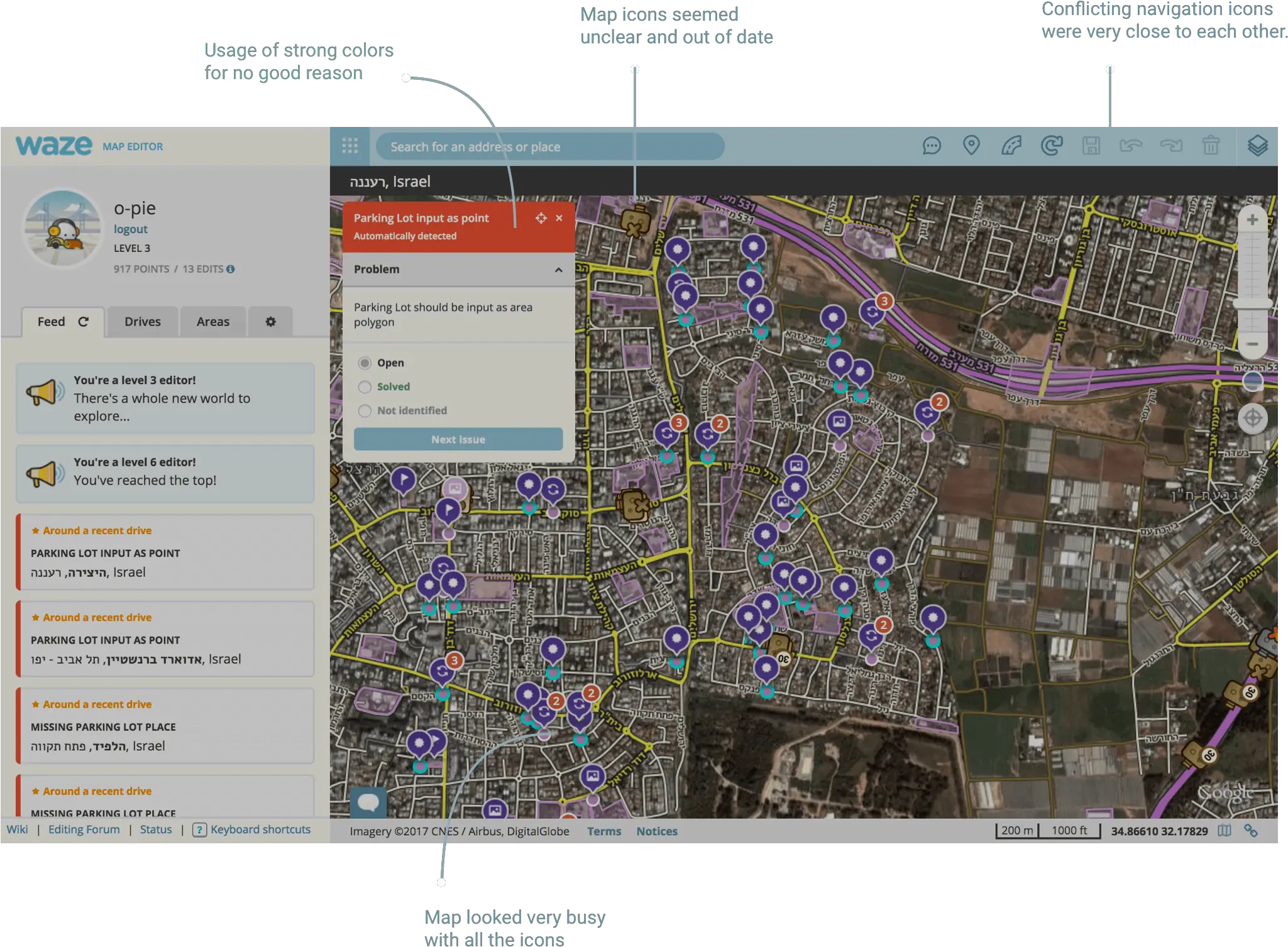This screenshot has width=1288, height=947.
Task: Switch to the Drives tab
Action: click(142, 321)
